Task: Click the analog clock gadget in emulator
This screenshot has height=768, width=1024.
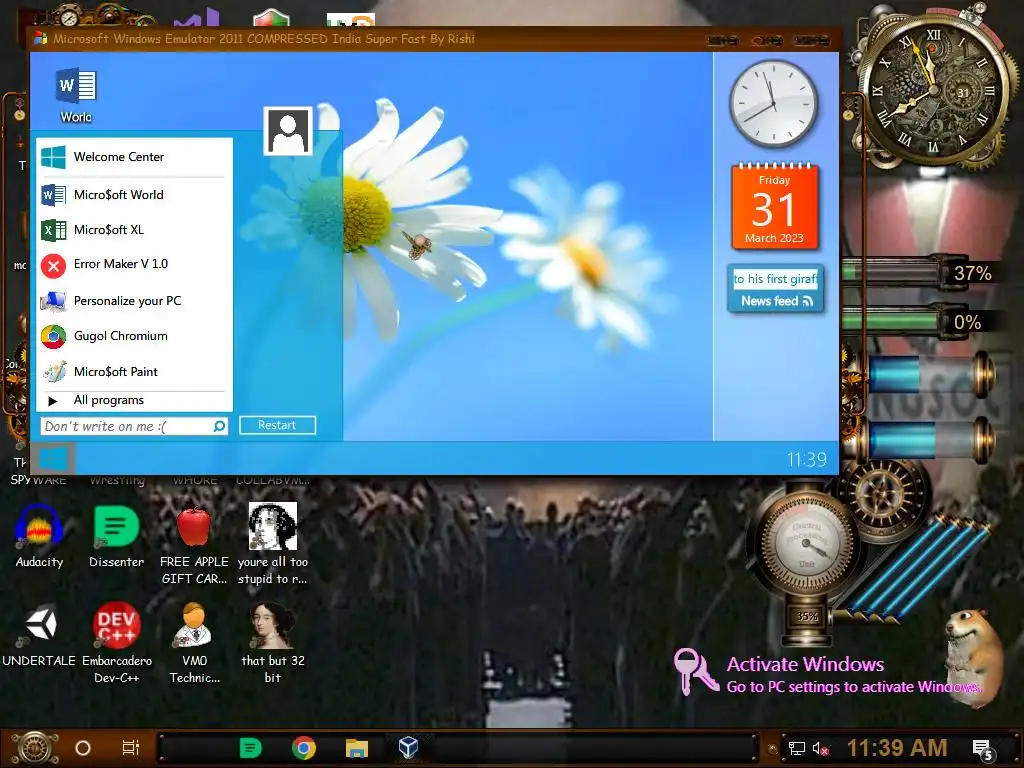Action: point(773,104)
